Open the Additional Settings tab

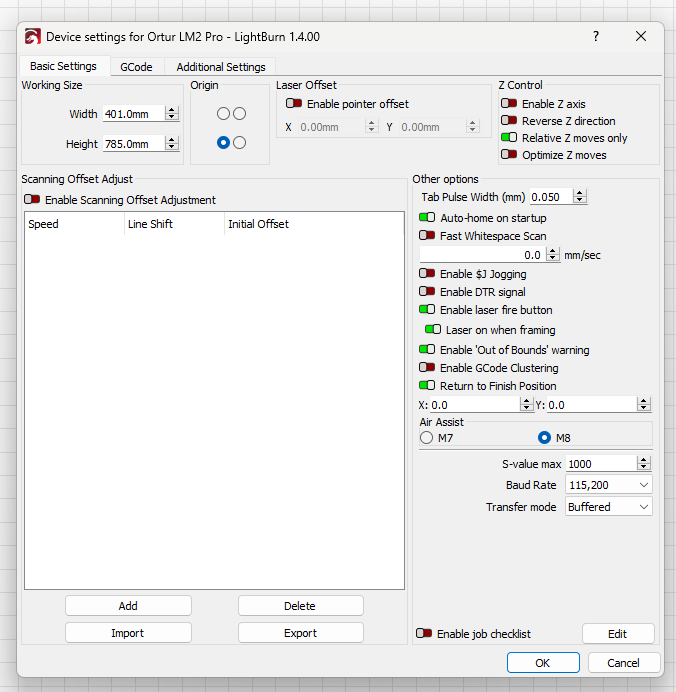tap(221, 67)
